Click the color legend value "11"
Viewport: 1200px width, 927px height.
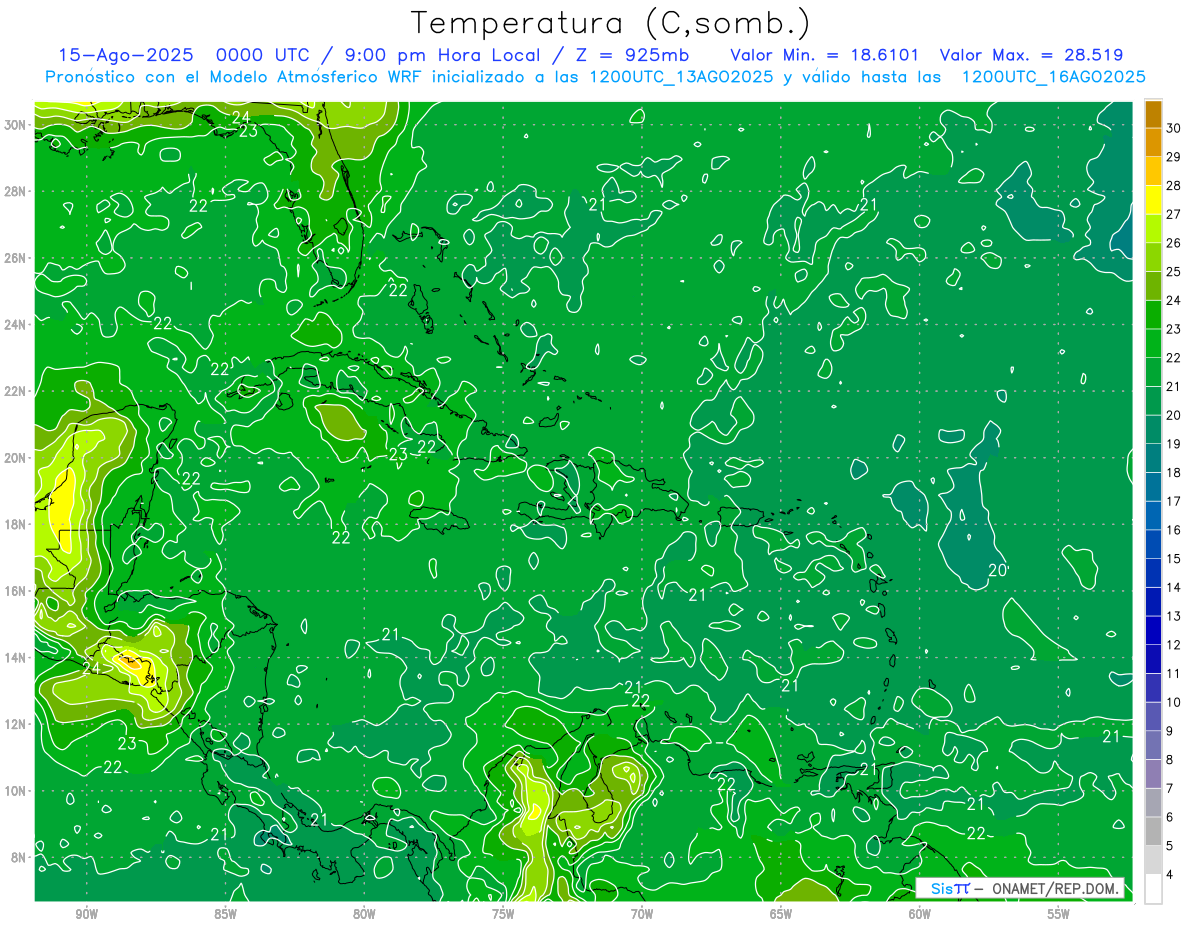1174,673
